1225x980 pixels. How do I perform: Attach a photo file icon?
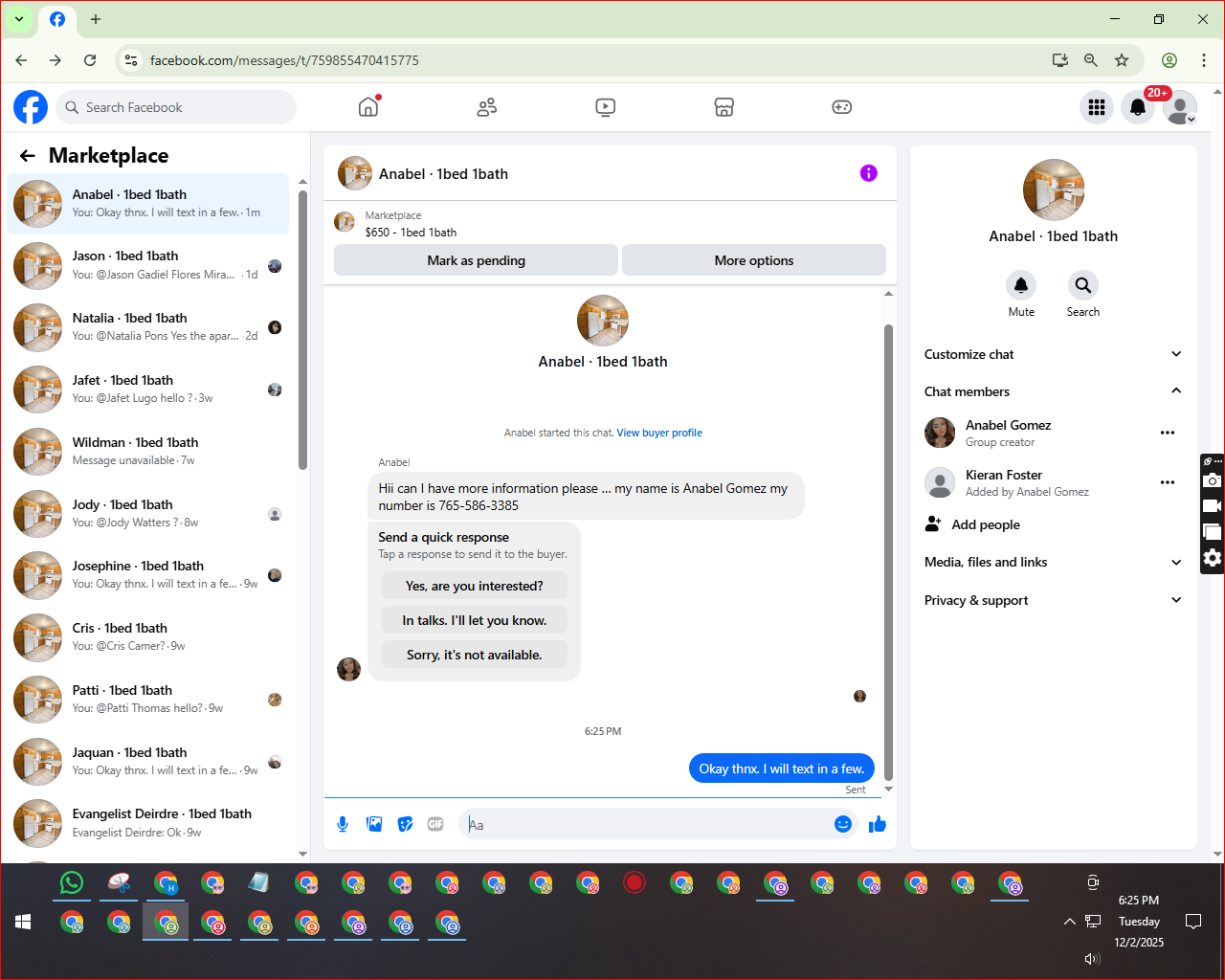374,824
